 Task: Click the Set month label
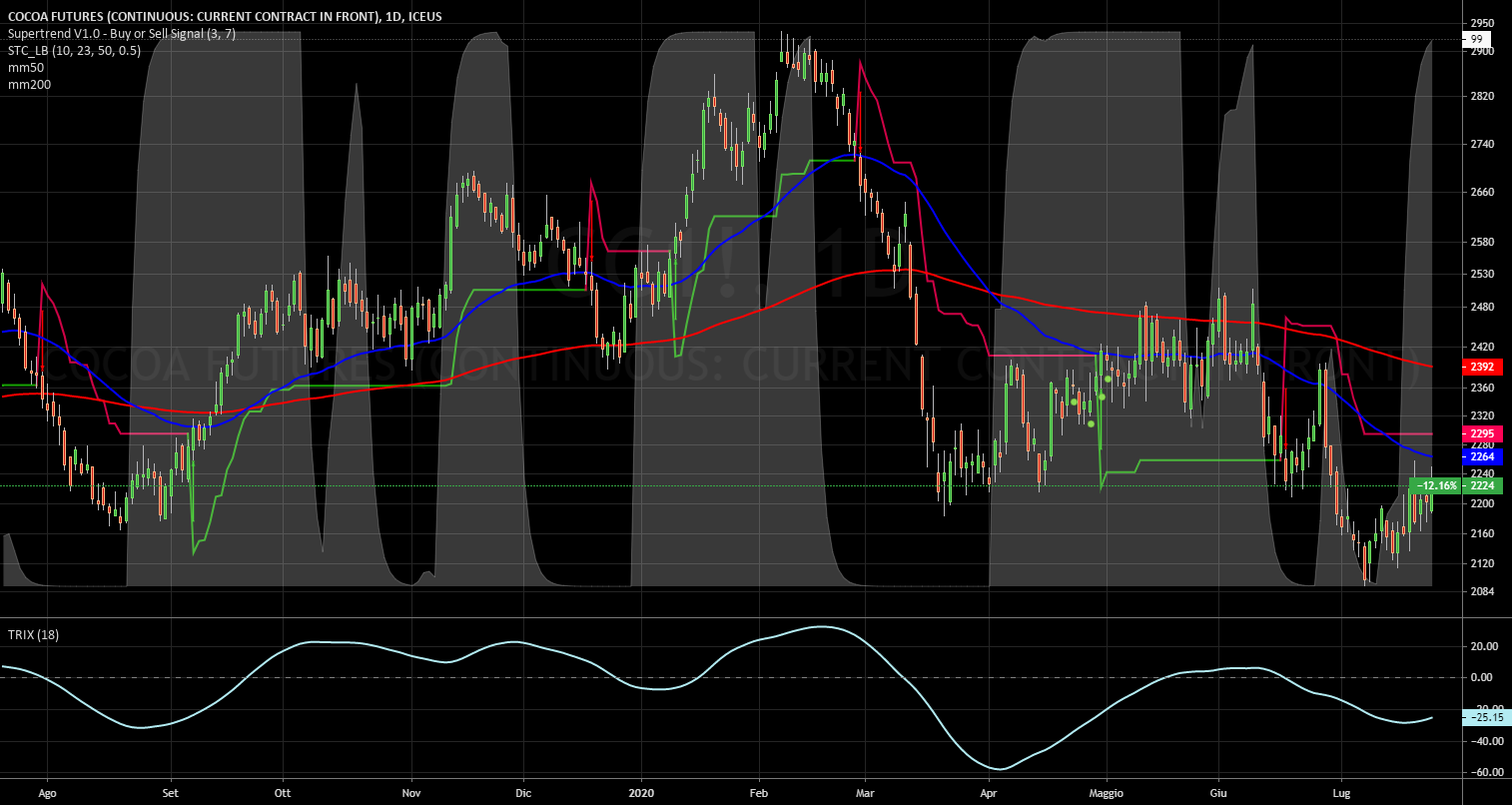coord(170,794)
